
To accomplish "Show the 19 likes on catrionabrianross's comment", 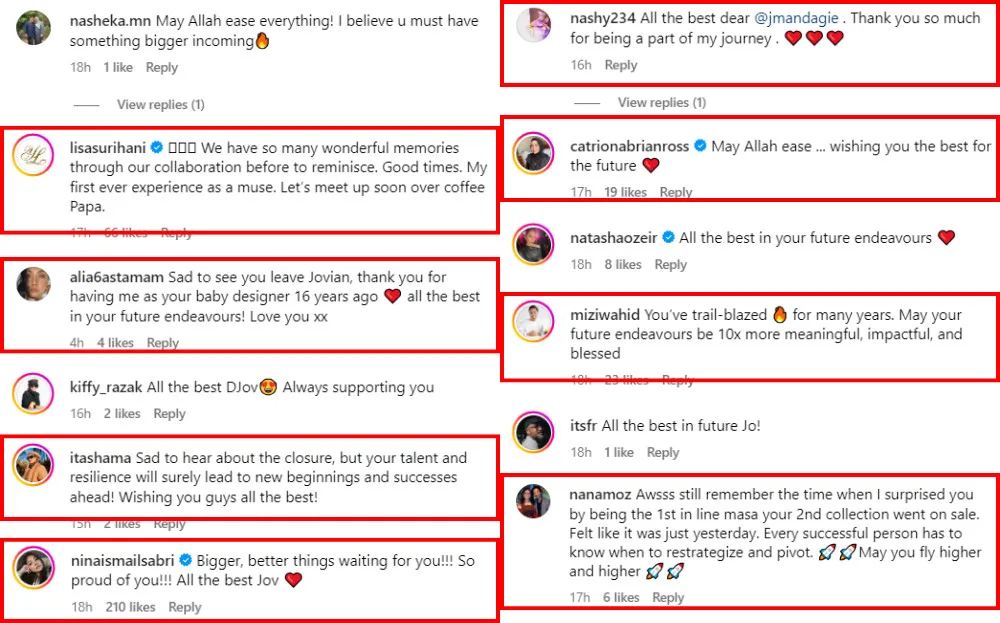I will click(x=625, y=192).
